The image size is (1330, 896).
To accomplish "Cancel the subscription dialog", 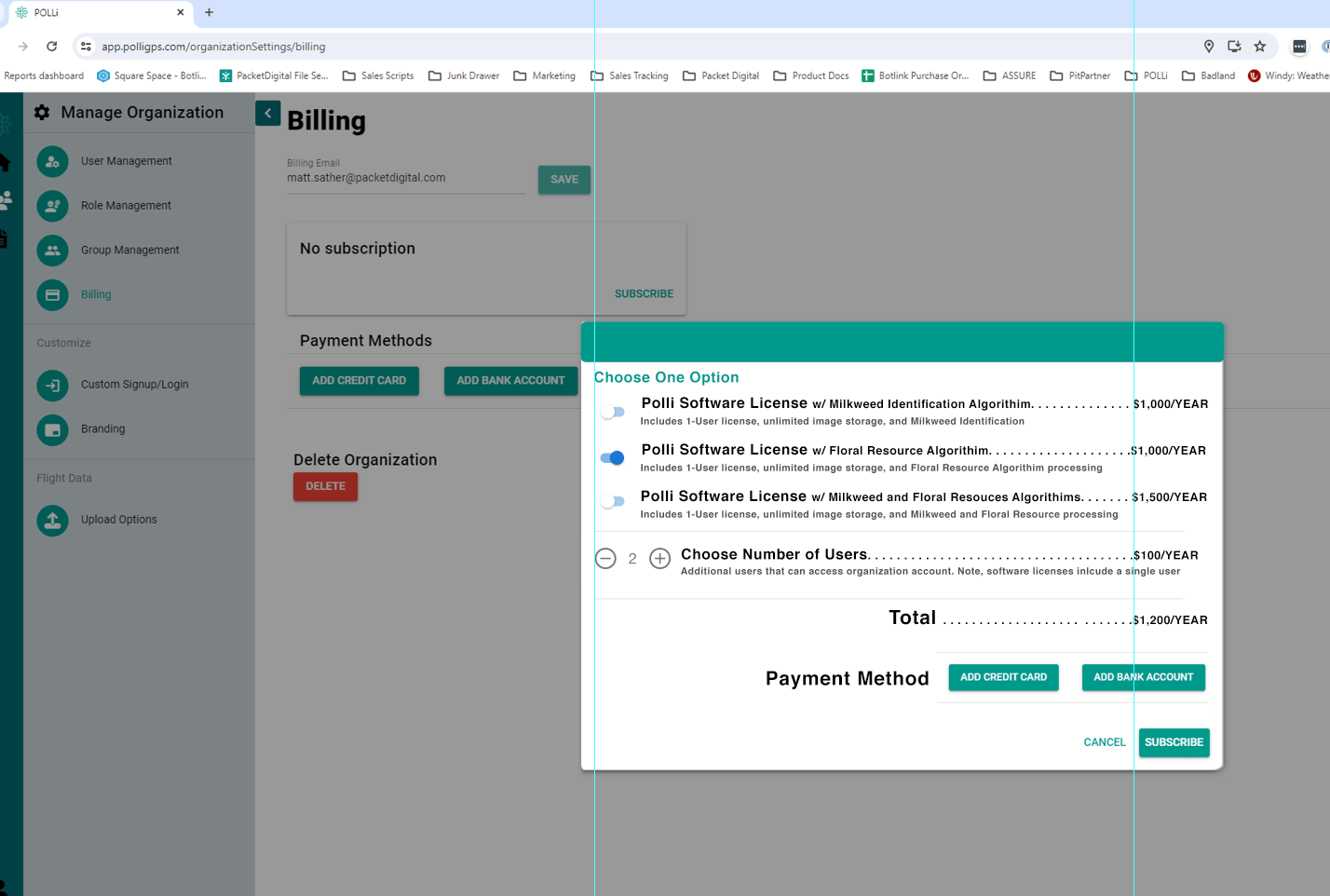I will coord(1104,742).
